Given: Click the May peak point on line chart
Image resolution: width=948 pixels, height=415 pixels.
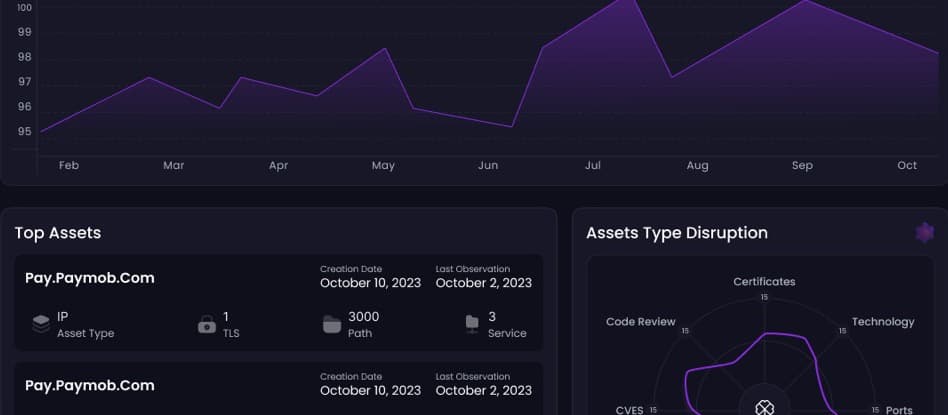Looking at the screenshot, I should point(386,48).
